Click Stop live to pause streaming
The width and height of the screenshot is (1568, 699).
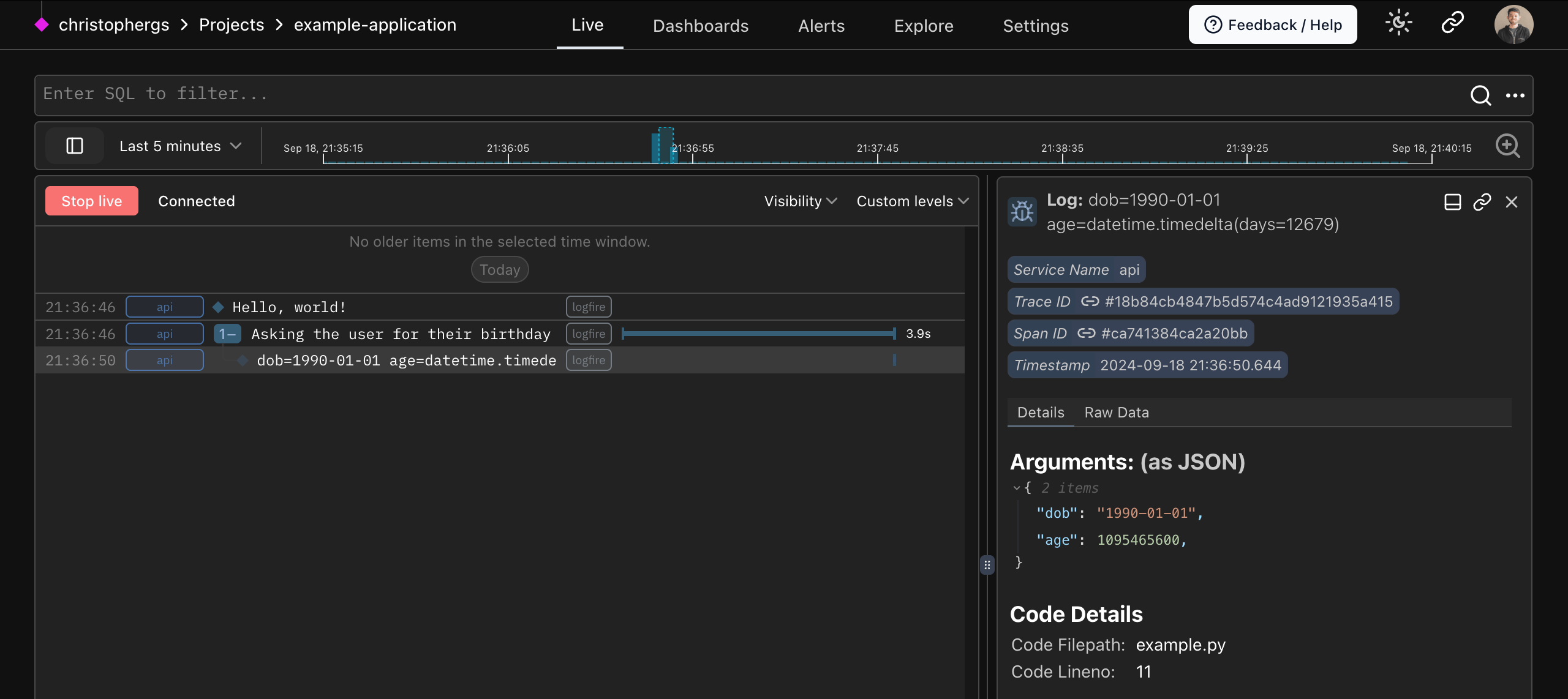[91, 200]
